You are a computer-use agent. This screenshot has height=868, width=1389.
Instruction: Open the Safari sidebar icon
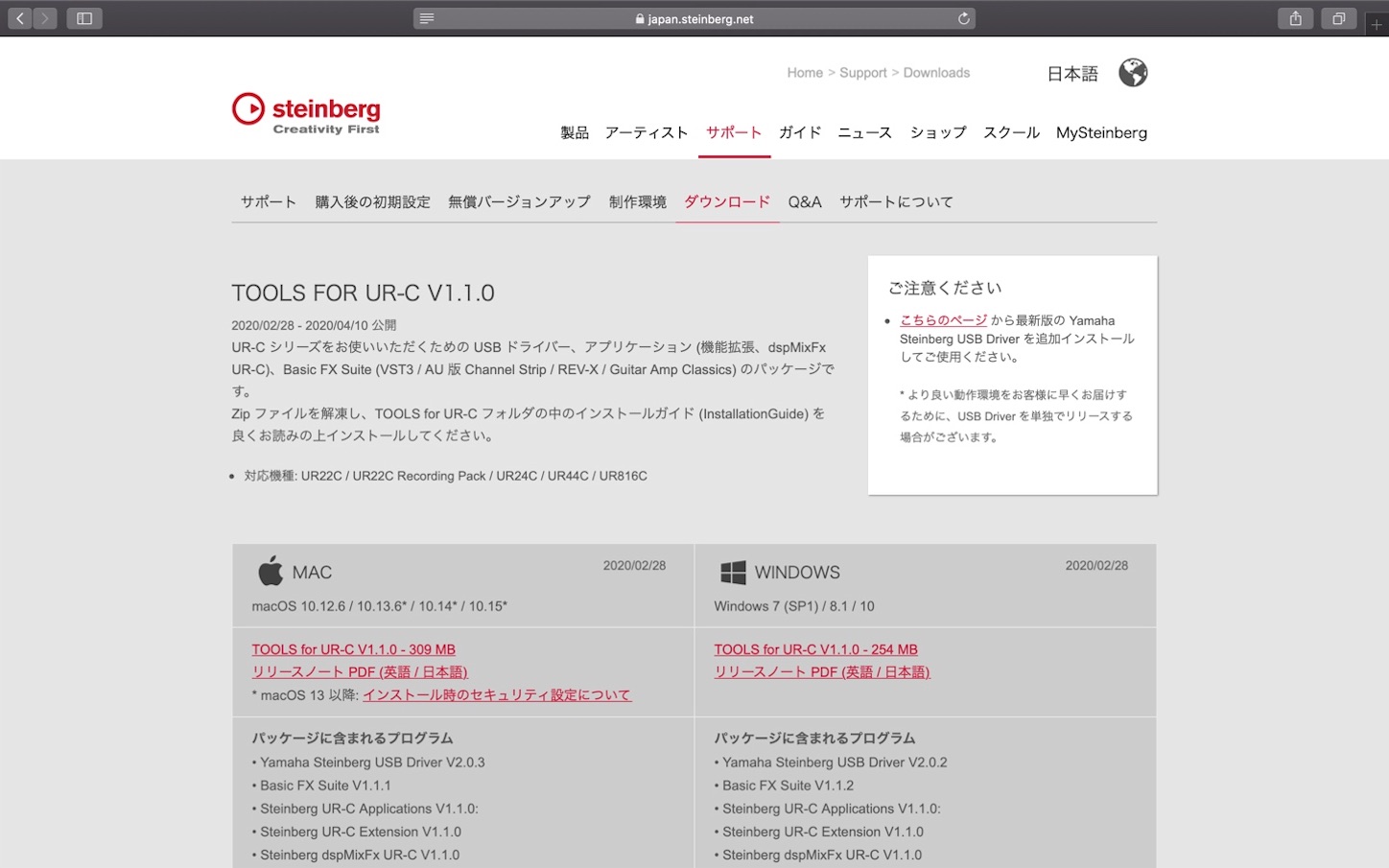[84, 17]
